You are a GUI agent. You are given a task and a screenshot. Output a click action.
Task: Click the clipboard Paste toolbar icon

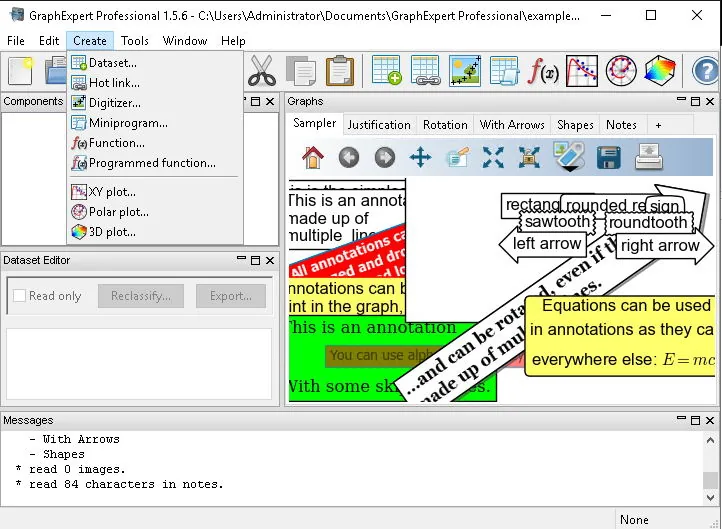(x=340, y=71)
